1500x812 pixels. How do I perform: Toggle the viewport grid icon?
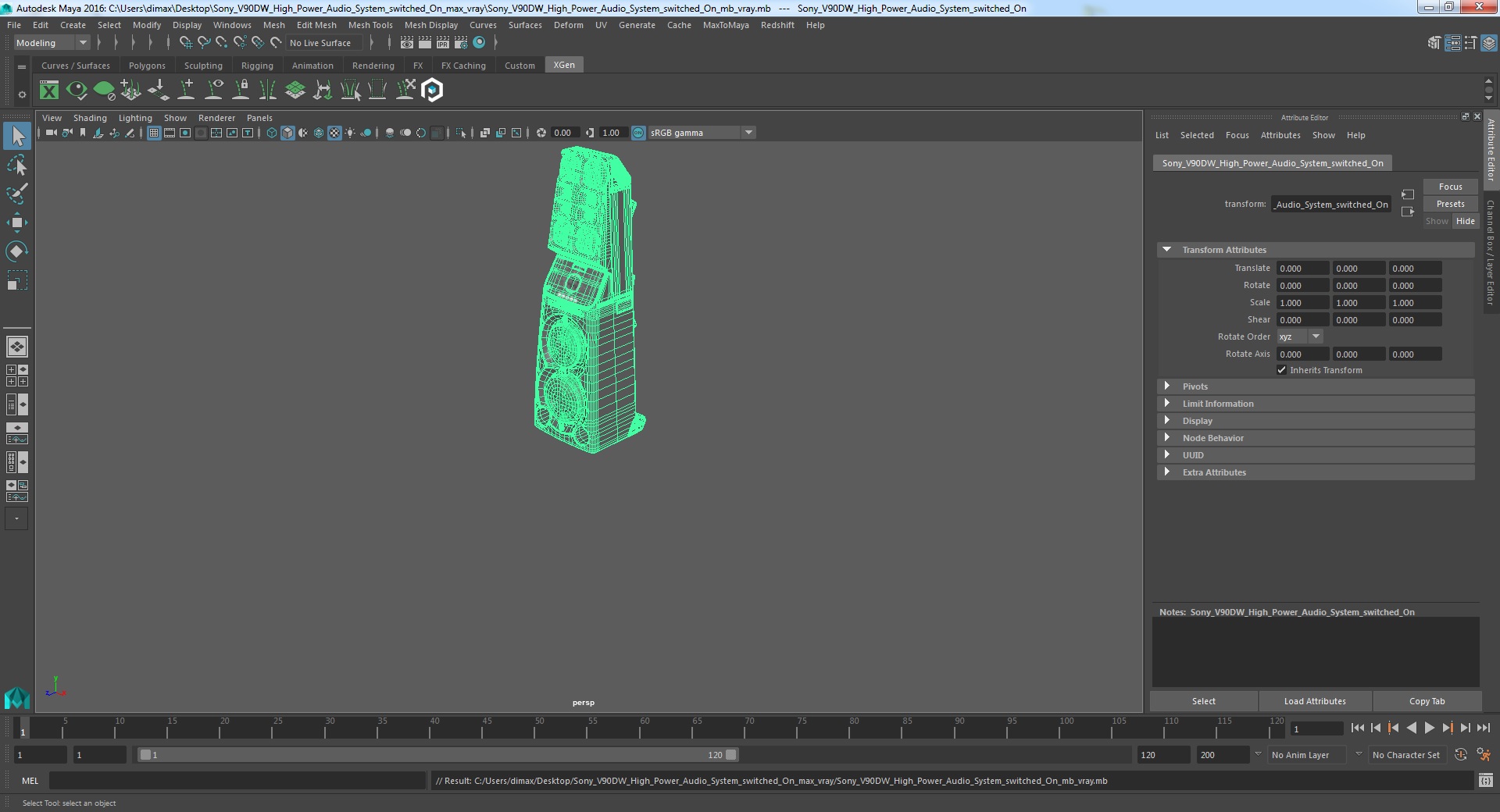[x=154, y=133]
